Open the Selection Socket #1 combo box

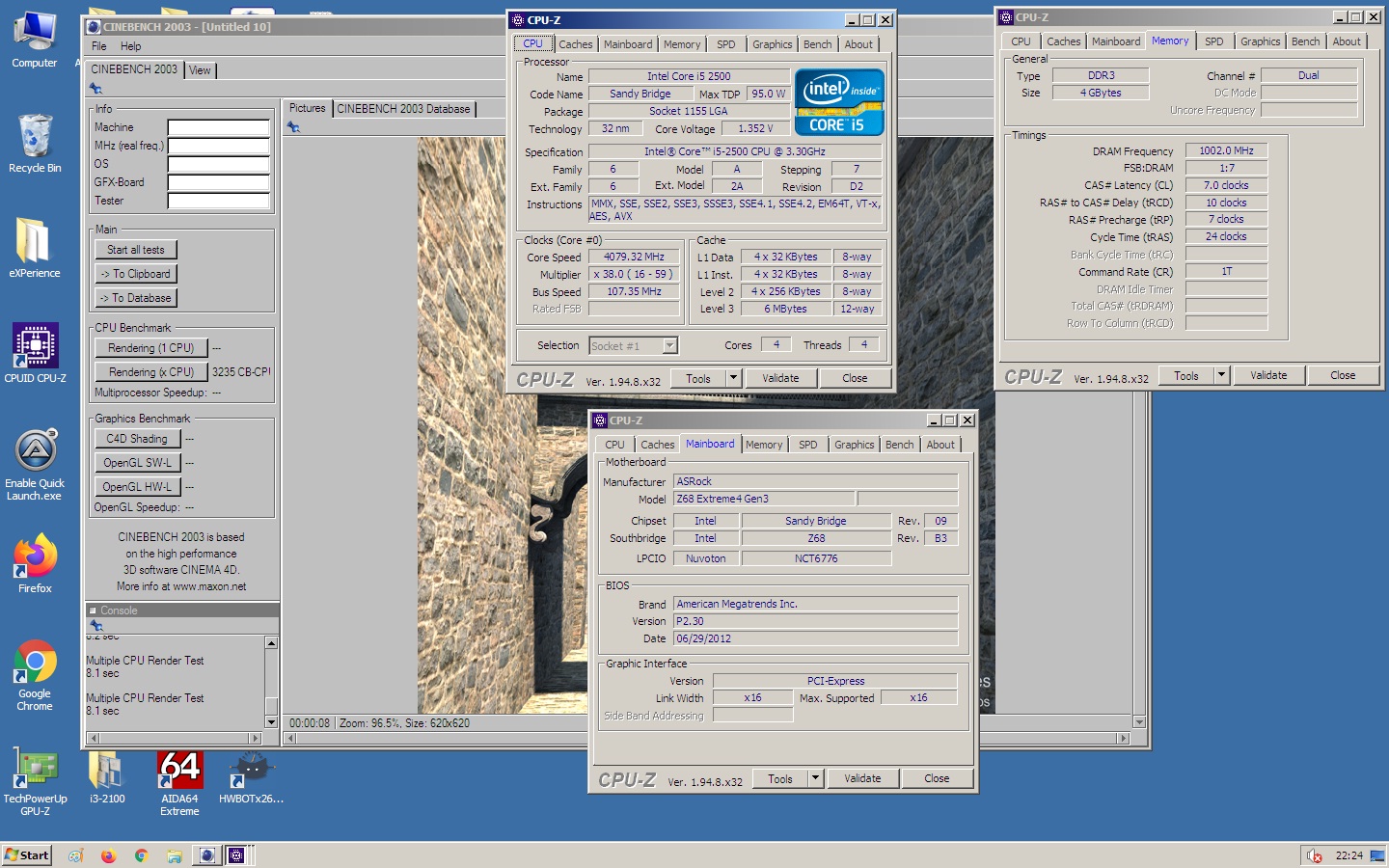[634, 345]
